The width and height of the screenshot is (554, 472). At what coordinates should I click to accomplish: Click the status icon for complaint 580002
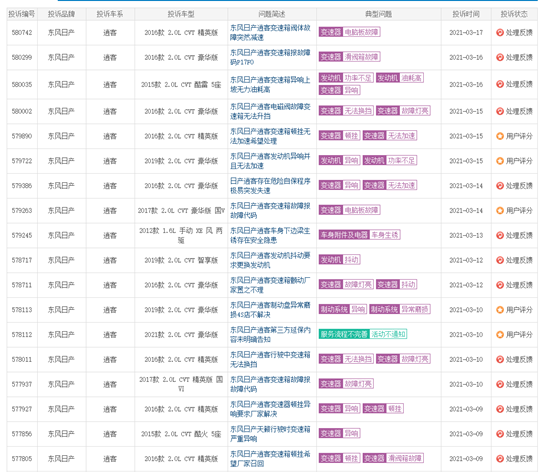[500, 111]
